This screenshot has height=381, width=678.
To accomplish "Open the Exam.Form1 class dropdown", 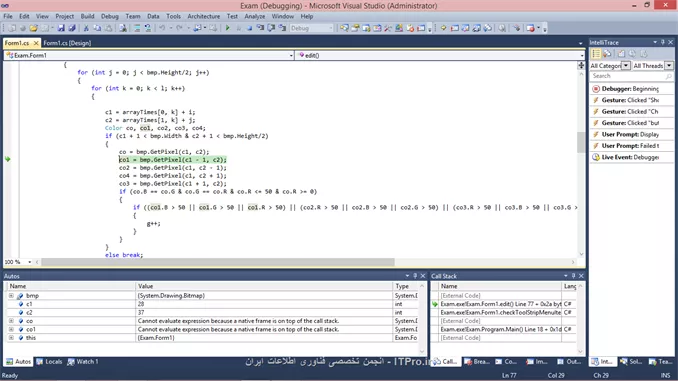I will click(291, 55).
